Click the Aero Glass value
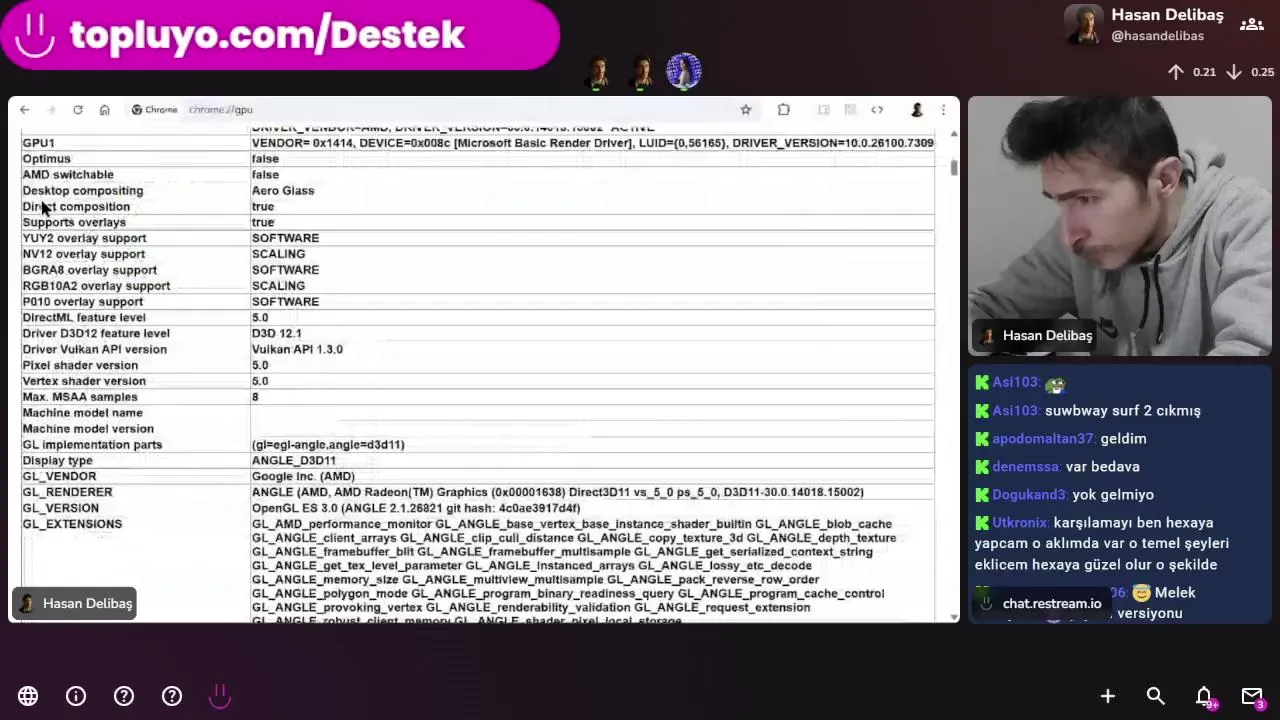The width and height of the screenshot is (1280, 720). (x=283, y=191)
